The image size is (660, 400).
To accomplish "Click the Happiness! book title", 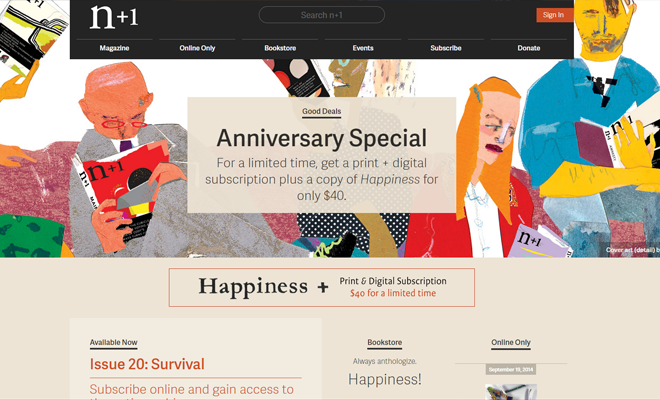I will 385,379.
